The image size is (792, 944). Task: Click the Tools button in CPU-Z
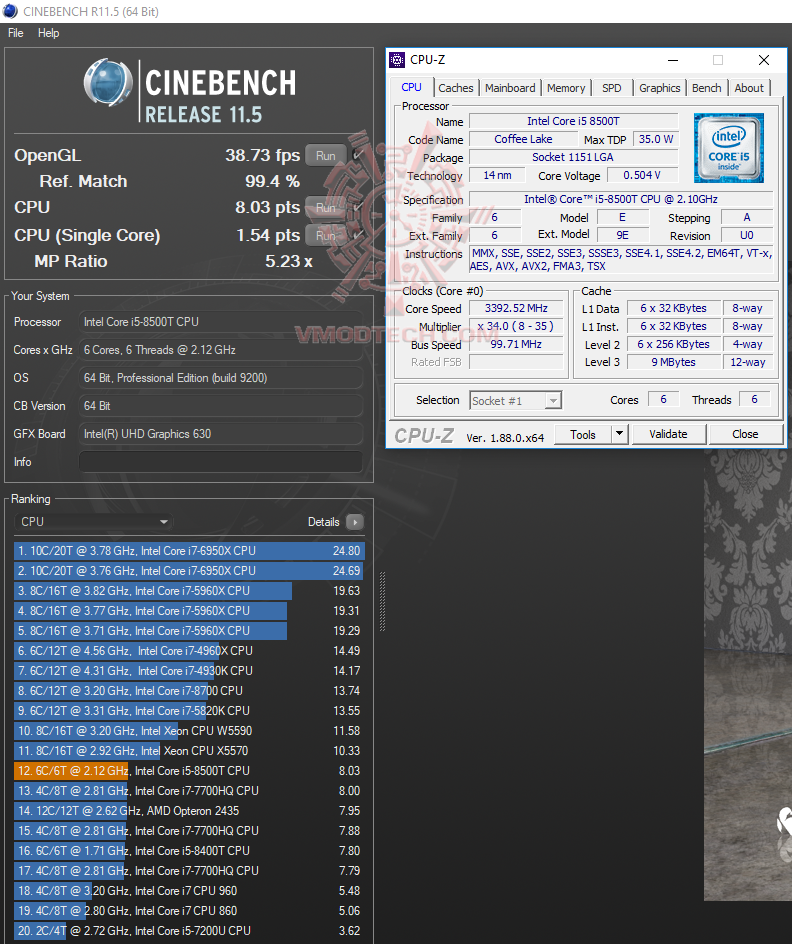[583, 434]
